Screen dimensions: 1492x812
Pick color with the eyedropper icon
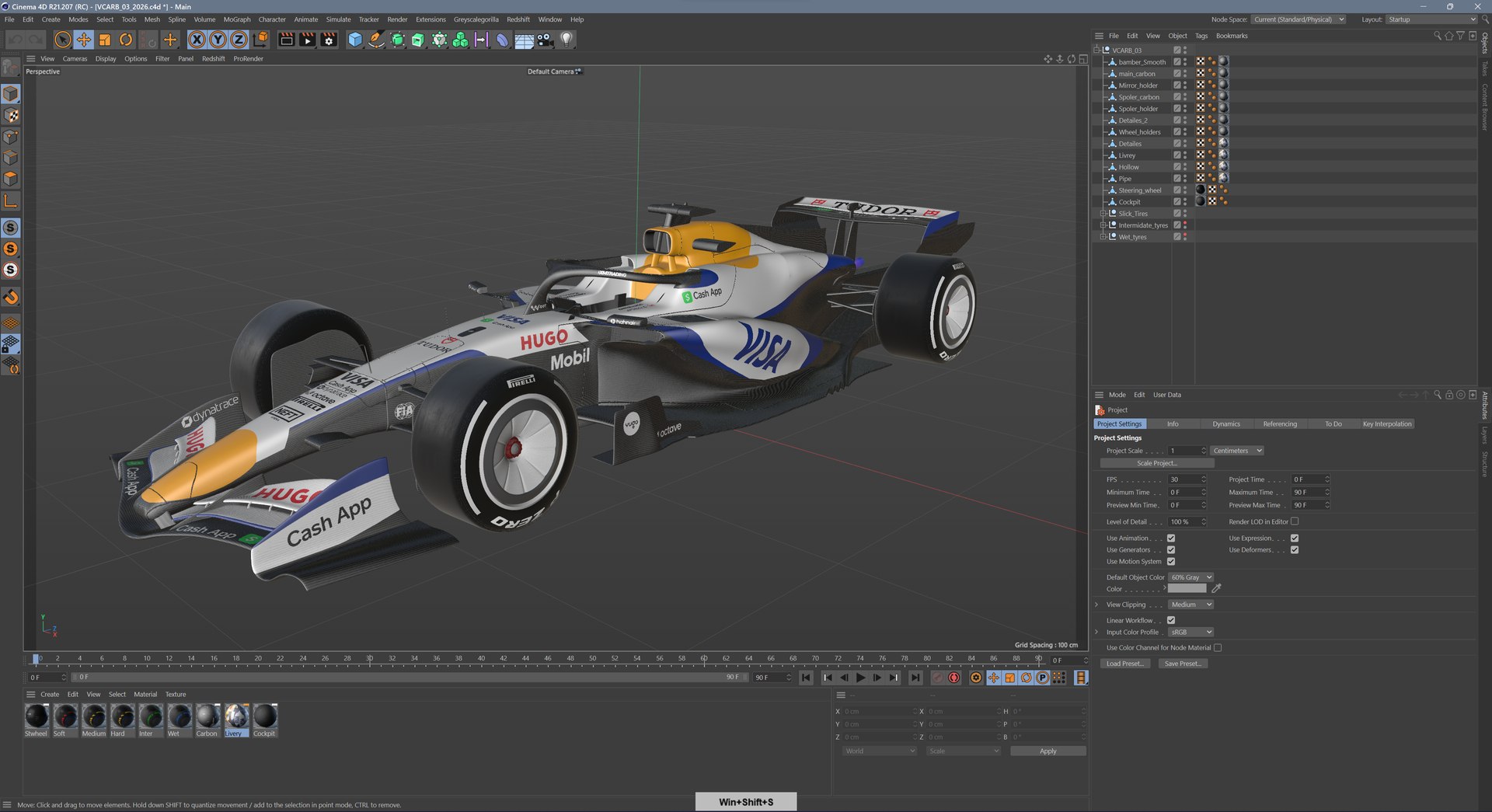click(x=1217, y=588)
